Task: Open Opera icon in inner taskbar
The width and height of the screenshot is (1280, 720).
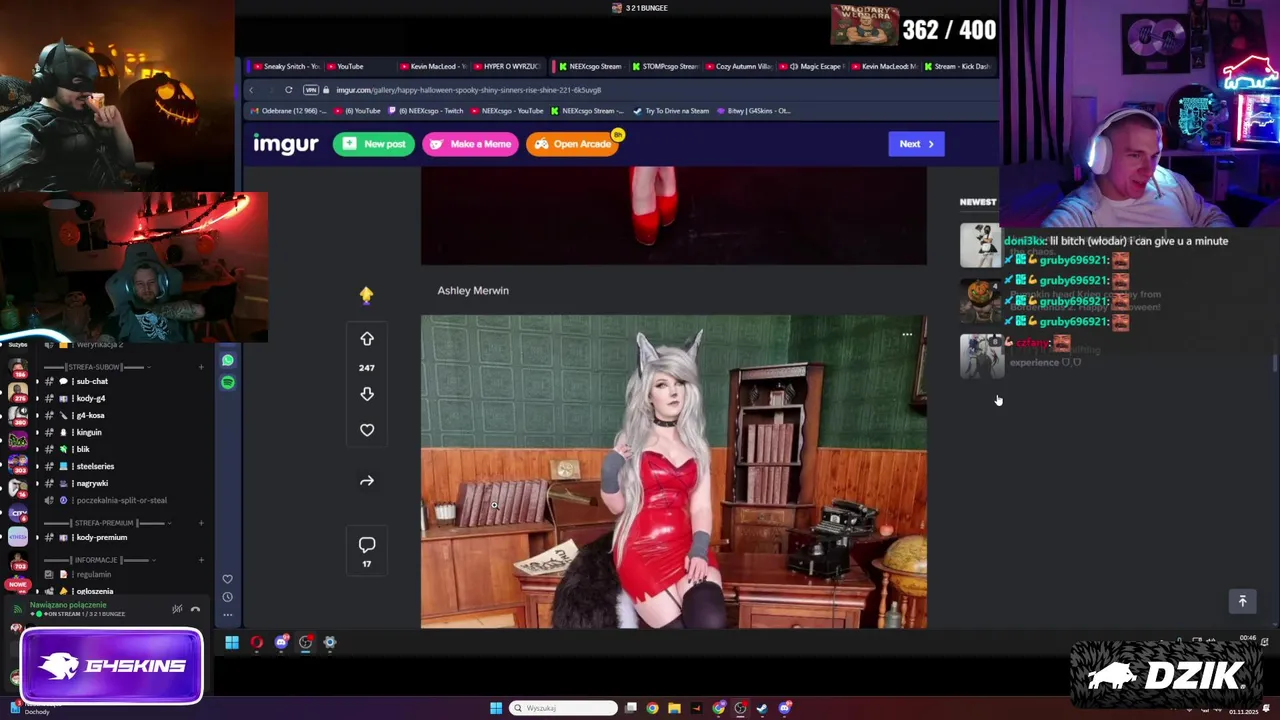Action: (257, 643)
